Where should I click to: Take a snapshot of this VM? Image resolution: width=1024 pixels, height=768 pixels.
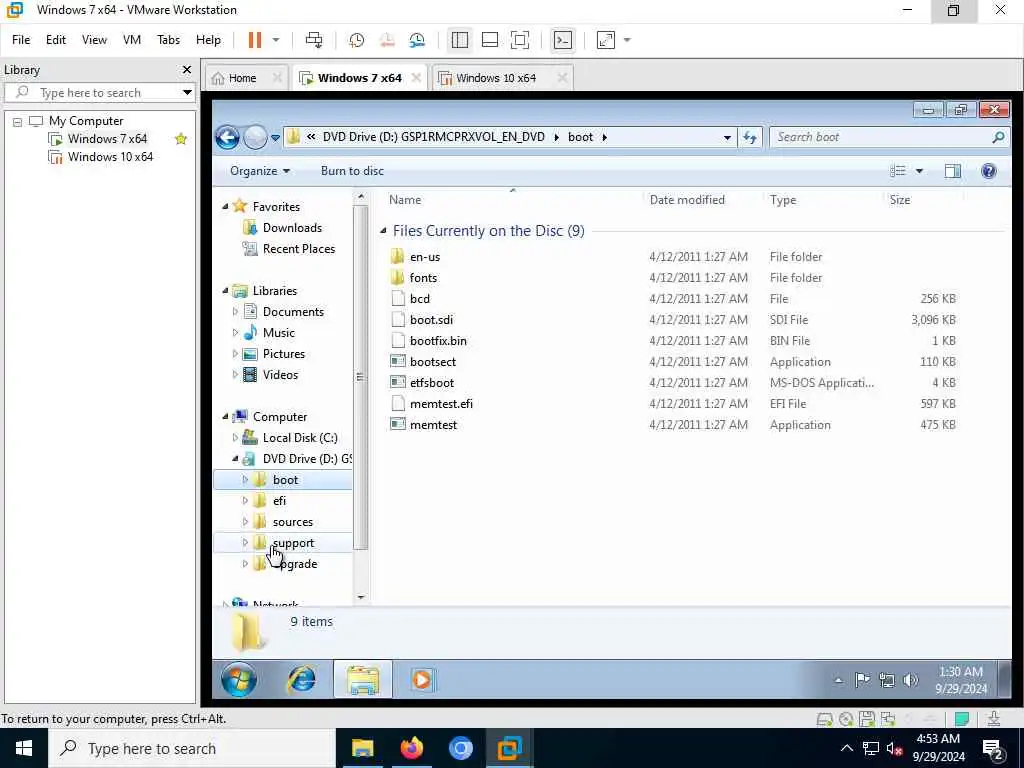point(357,40)
